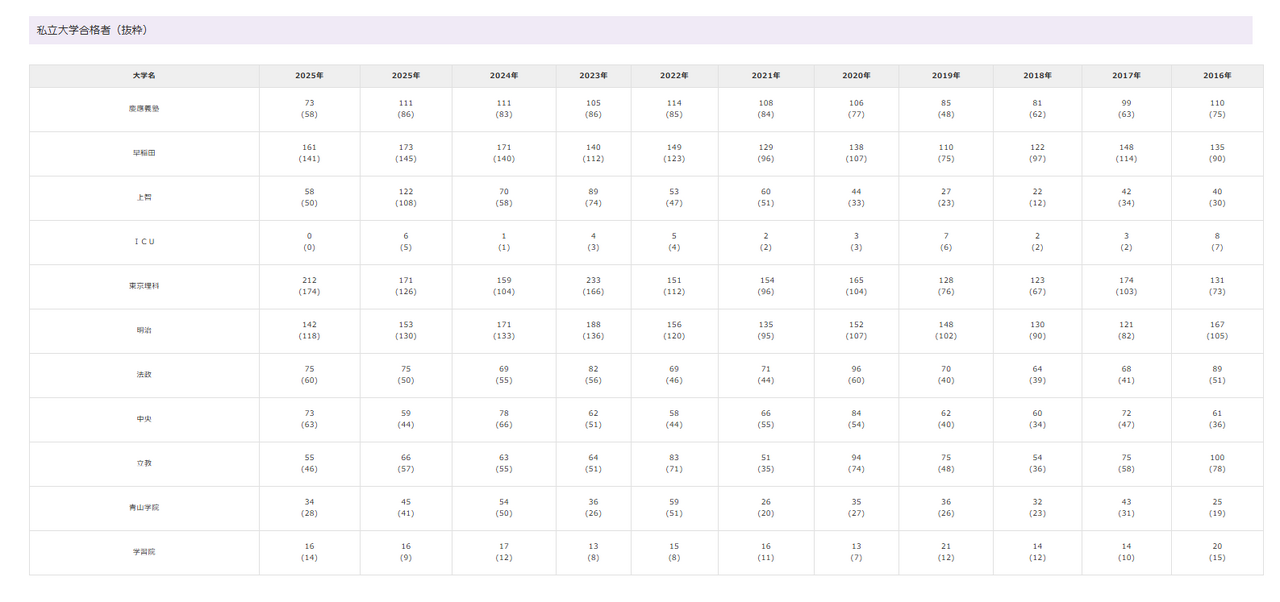1280x602 pixels.
Task: Click 上智 cell reading 122 (108)
Action: tap(405, 198)
